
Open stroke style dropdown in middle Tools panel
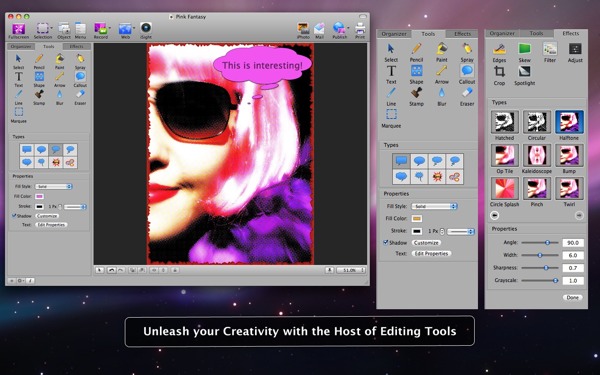click(461, 232)
